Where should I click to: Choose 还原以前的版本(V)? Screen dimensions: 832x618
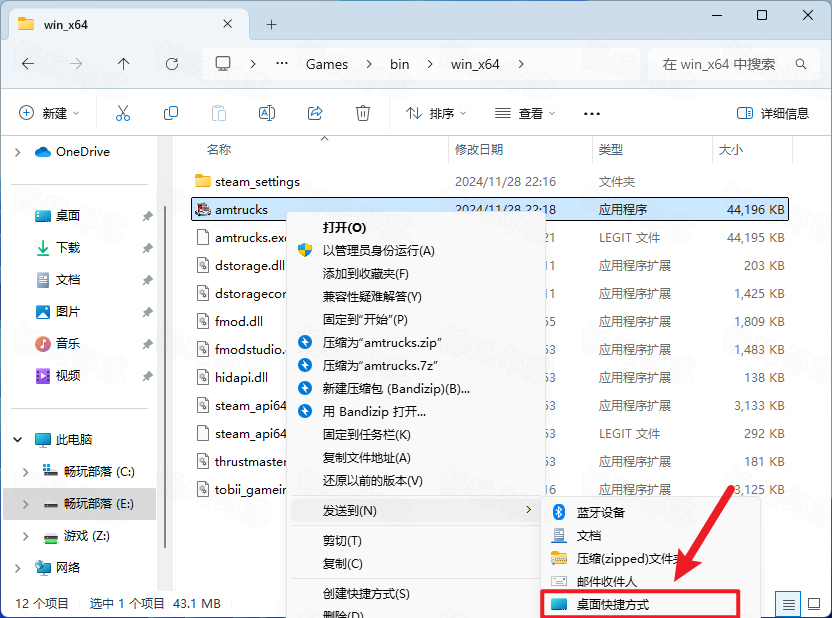click(x=416, y=481)
